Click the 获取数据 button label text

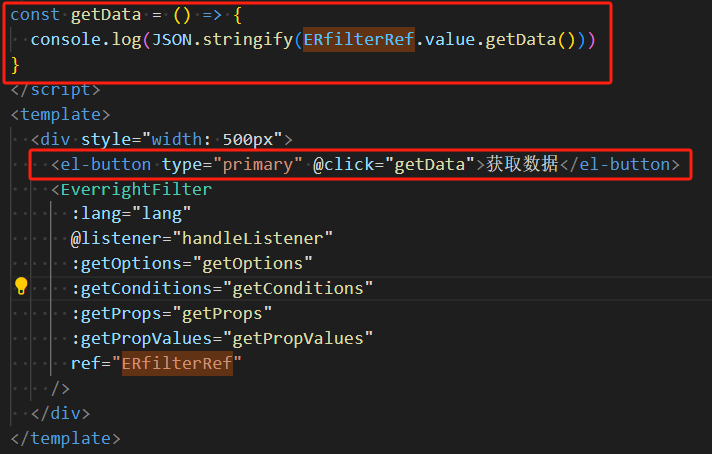click(522, 164)
